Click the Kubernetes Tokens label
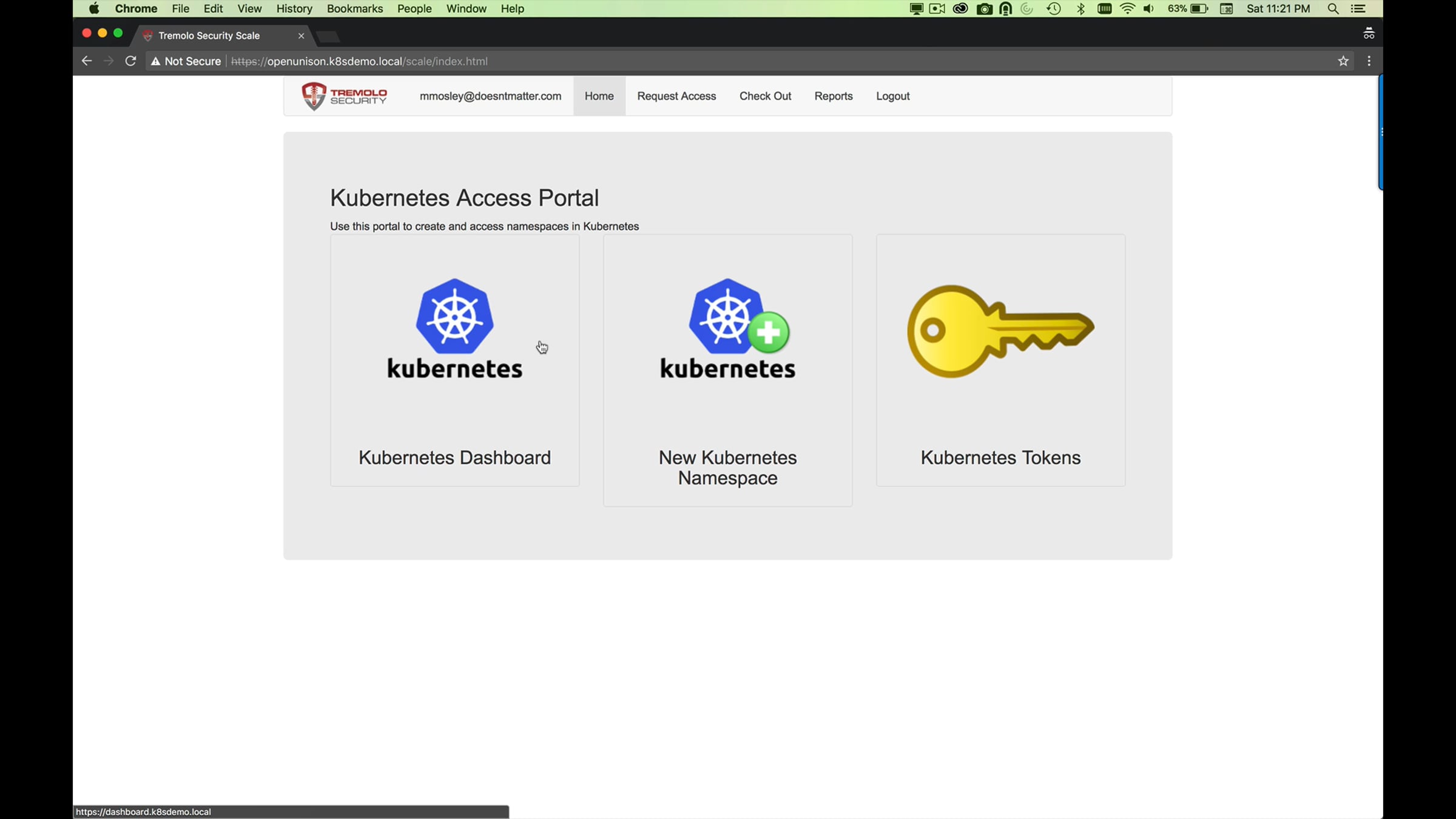The width and height of the screenshot is (1456, 819). (x=1000, y=457)
